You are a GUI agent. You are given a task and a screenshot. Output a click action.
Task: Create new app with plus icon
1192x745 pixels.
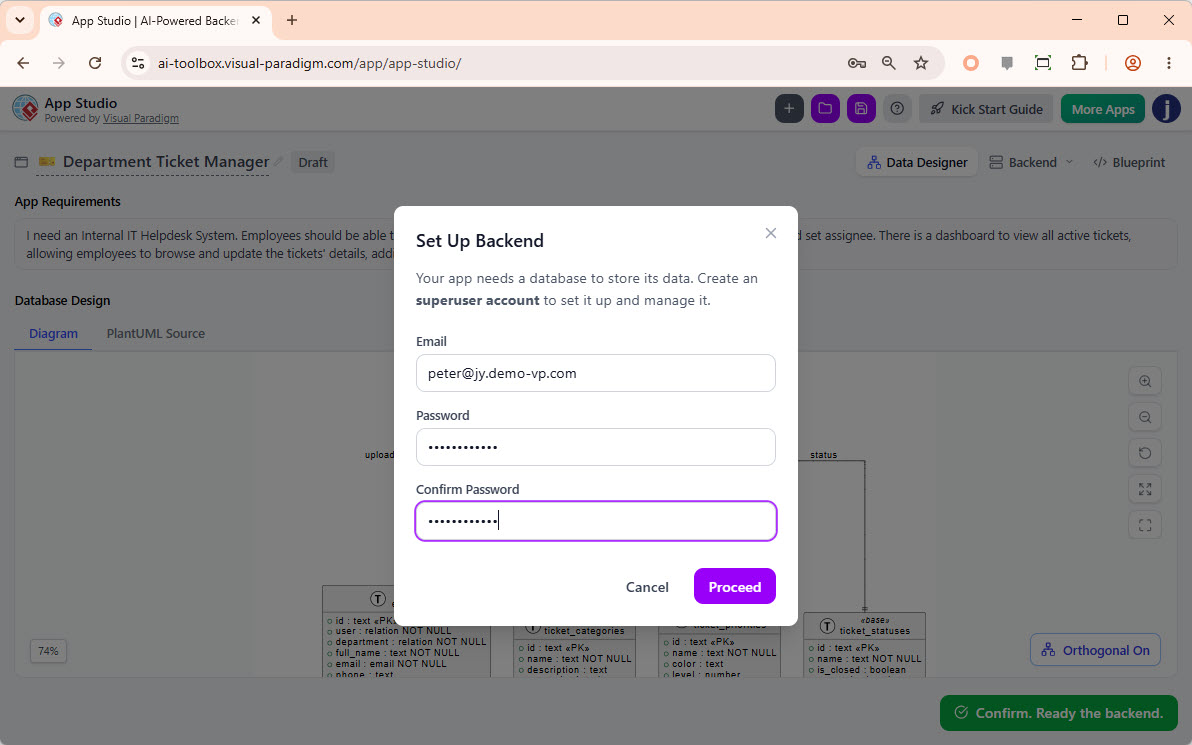(789, 109)
